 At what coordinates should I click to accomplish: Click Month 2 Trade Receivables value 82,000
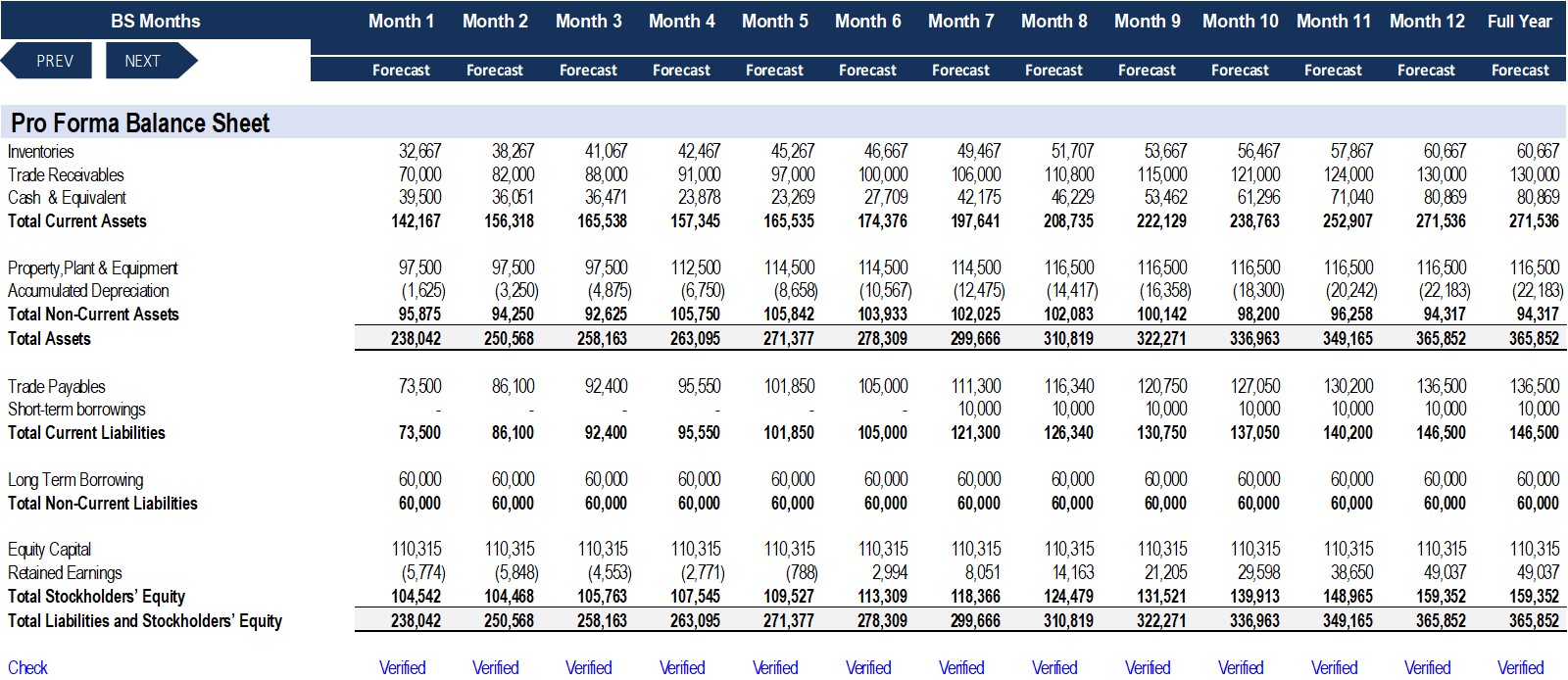pos(513,174)
